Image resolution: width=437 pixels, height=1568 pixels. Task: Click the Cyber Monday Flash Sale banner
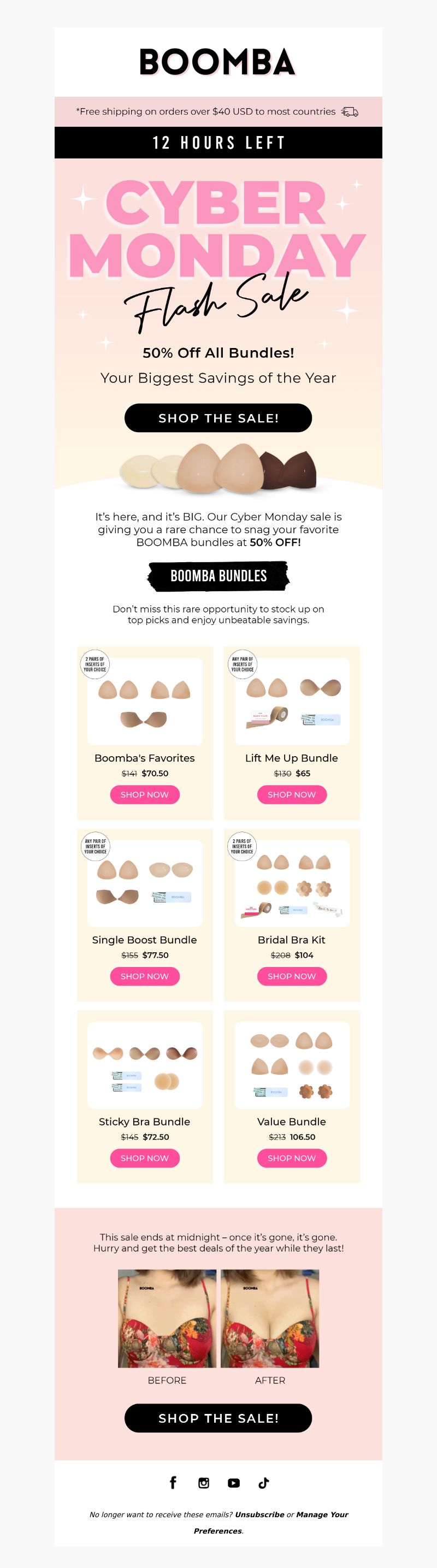218,252
